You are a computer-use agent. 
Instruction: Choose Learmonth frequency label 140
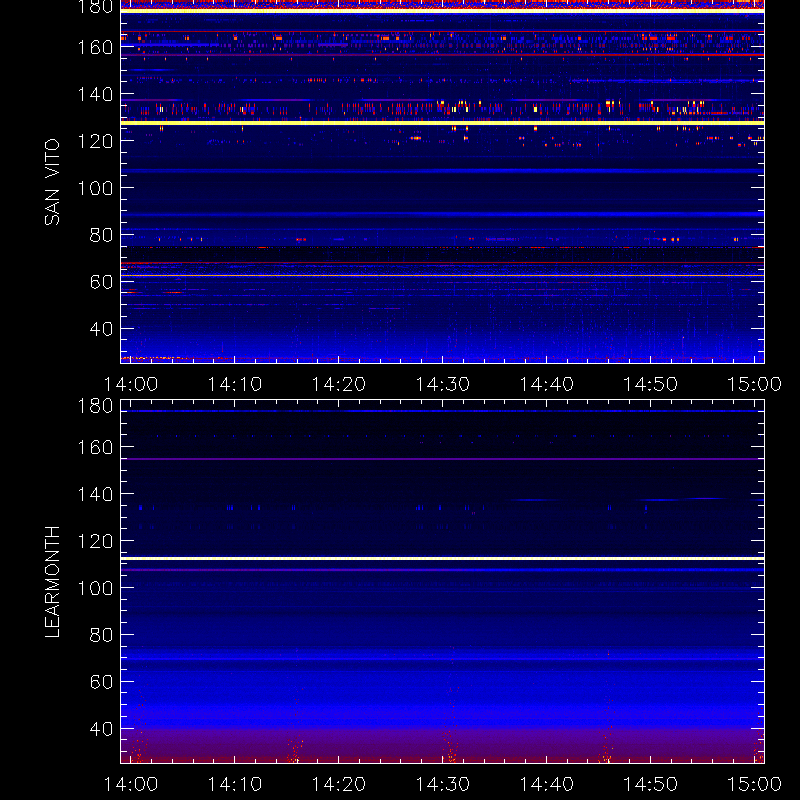pos(95,494)
